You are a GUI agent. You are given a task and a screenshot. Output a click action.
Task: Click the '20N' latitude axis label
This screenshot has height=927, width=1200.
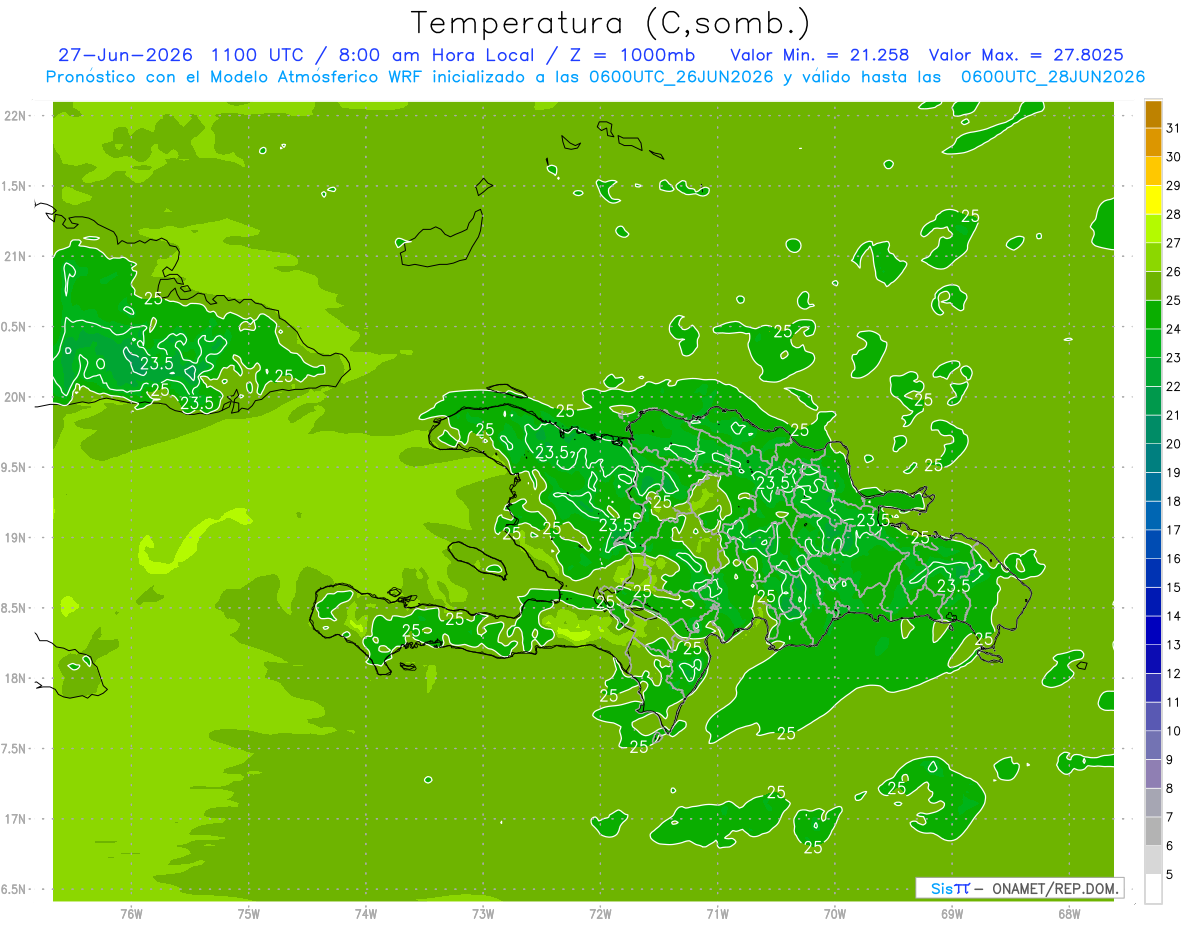point(15,398)
